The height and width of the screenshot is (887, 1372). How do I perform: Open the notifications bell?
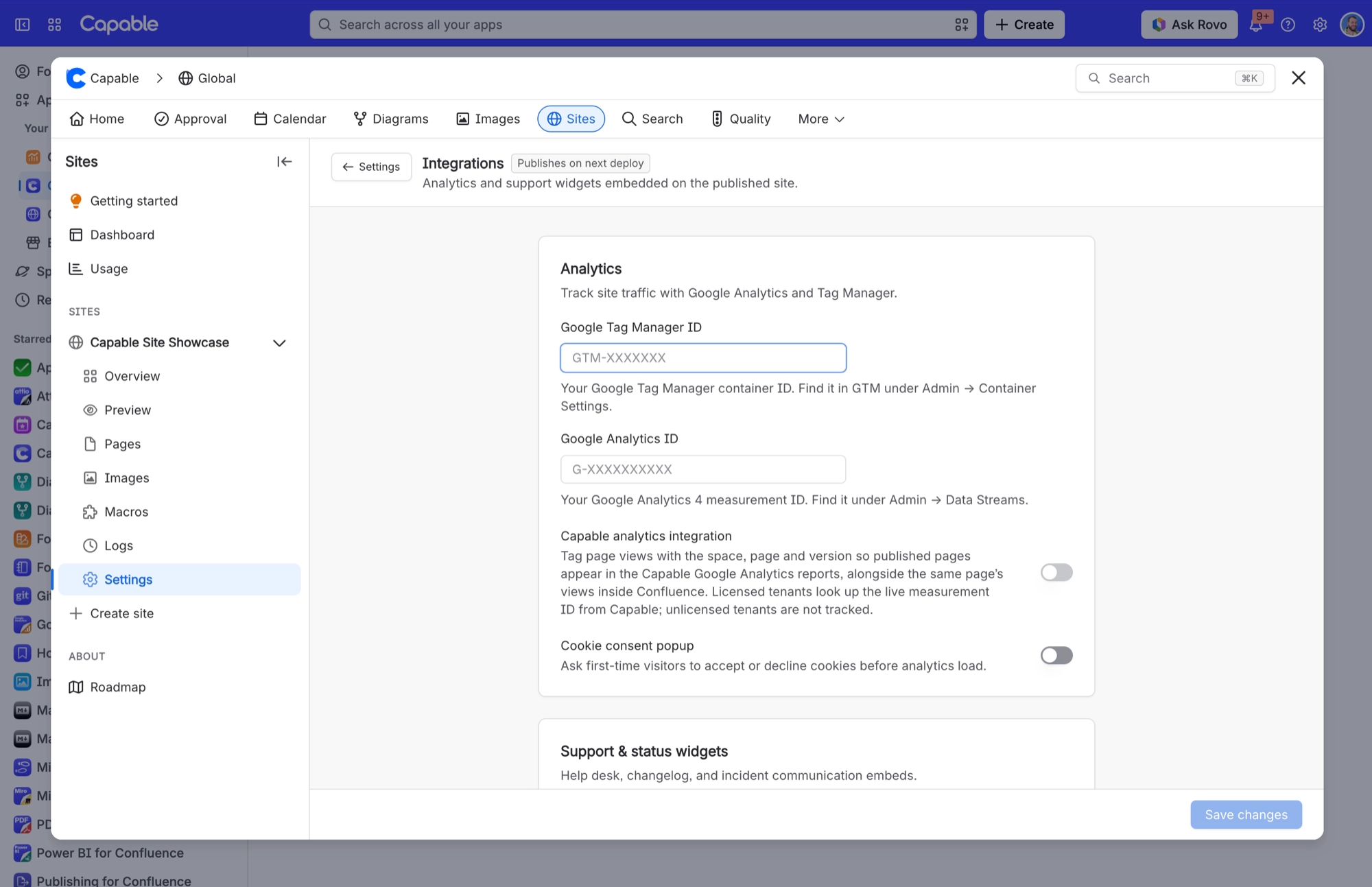pos(1255,25)
